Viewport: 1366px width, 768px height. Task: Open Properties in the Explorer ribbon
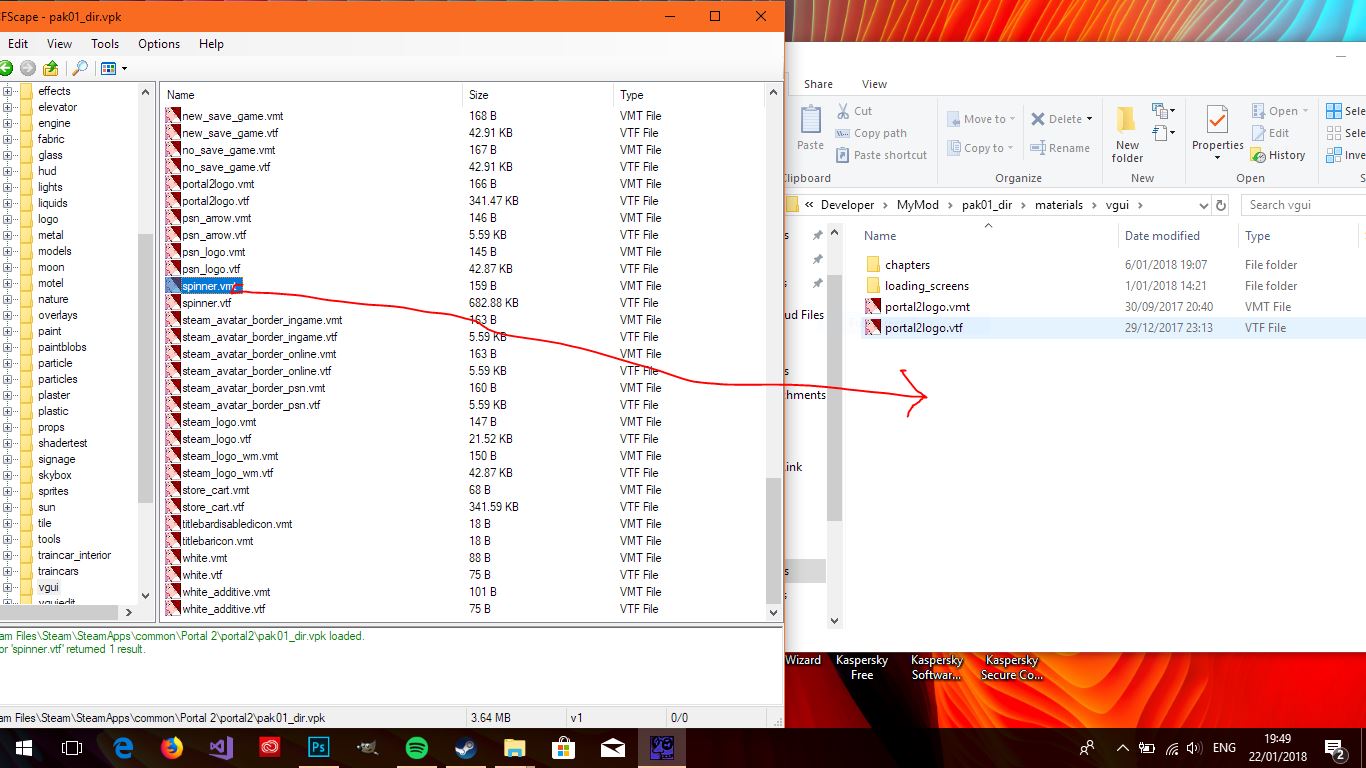1217,134
